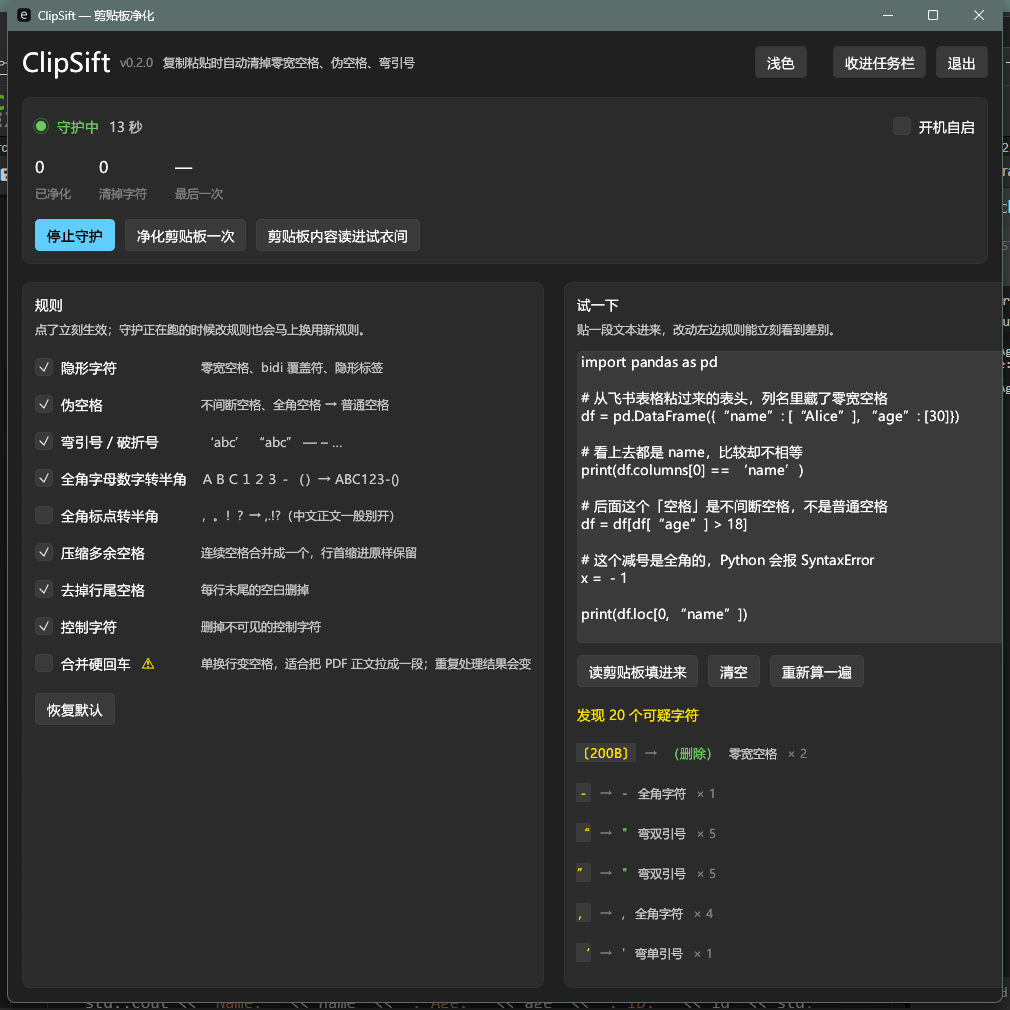Click 收进任务栏 to minimize to tray

point(879,62)
